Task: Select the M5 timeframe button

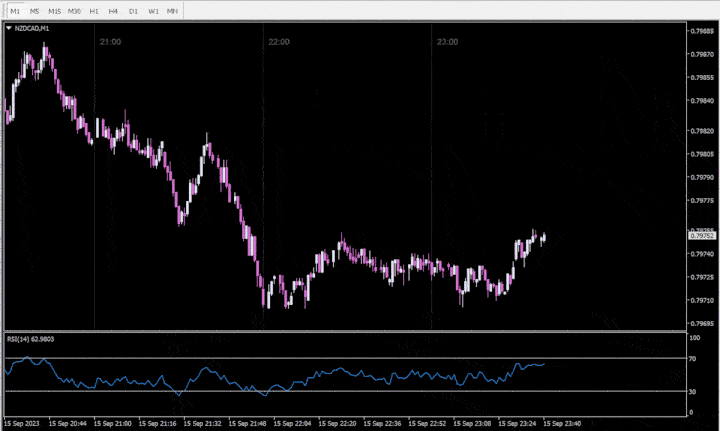Action: click(35, 10)
